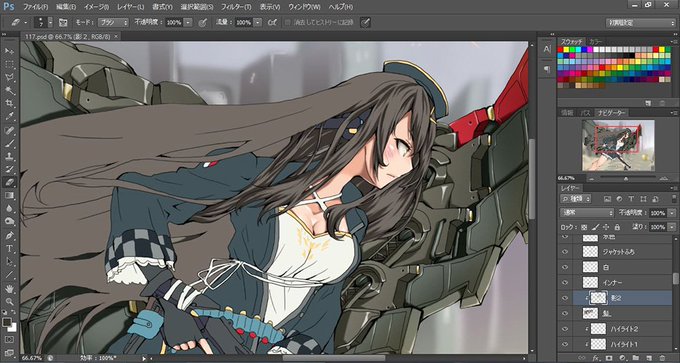The height and width of the screenshot is (363, 680).
Task: Select the Eraser tool in toolbox
Action: (10, 183)
